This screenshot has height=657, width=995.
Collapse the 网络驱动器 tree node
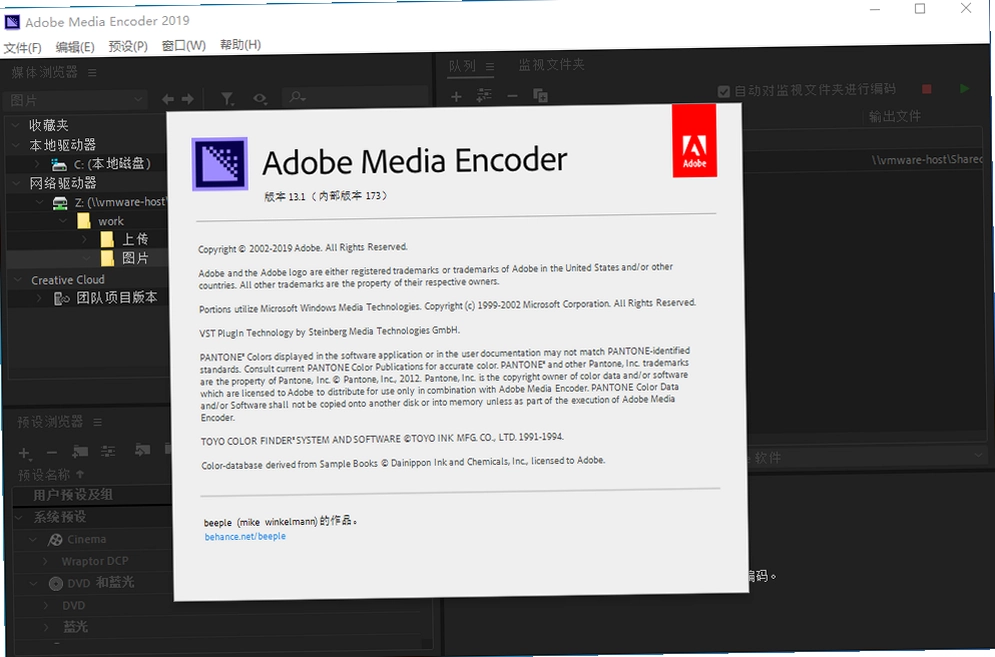(16, 183)
